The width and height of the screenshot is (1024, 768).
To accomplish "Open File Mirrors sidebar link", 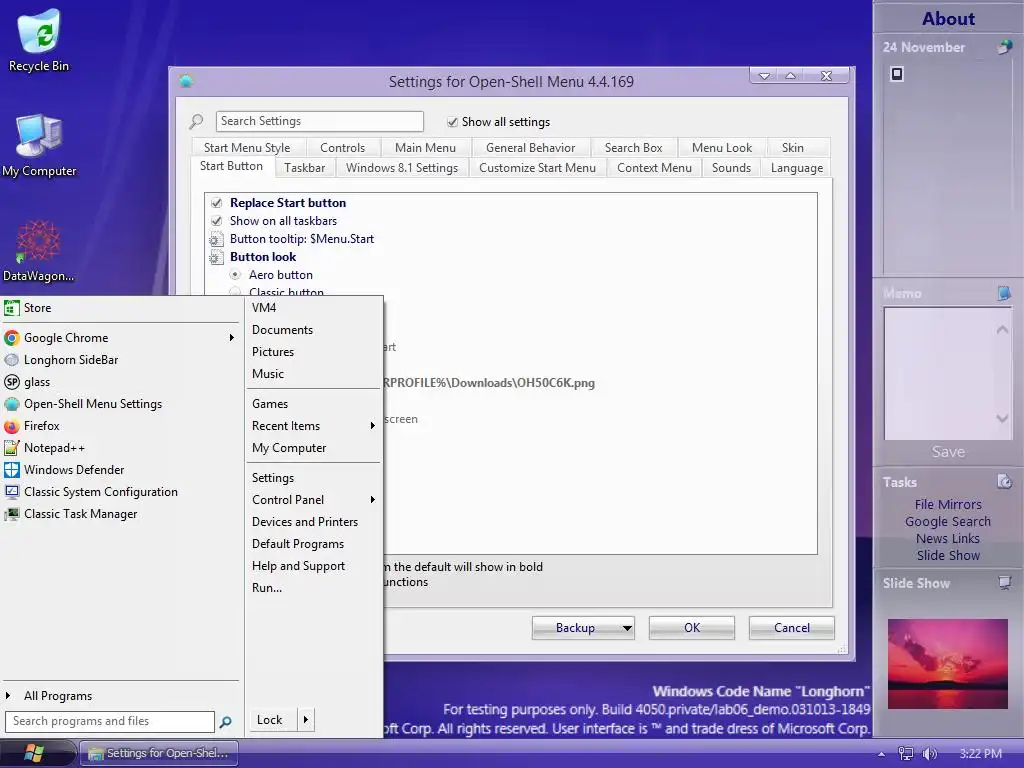I will coord(948,504).
